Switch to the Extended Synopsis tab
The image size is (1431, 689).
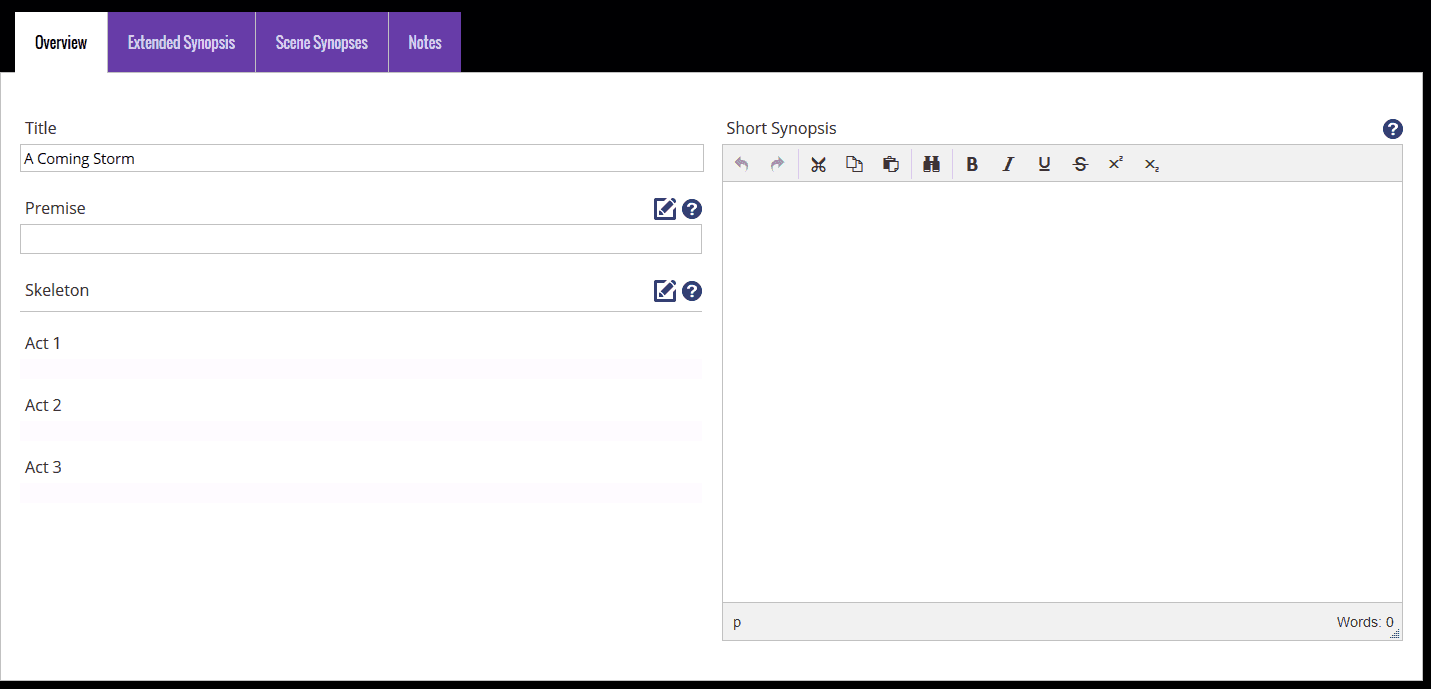(x=181, y=42)
